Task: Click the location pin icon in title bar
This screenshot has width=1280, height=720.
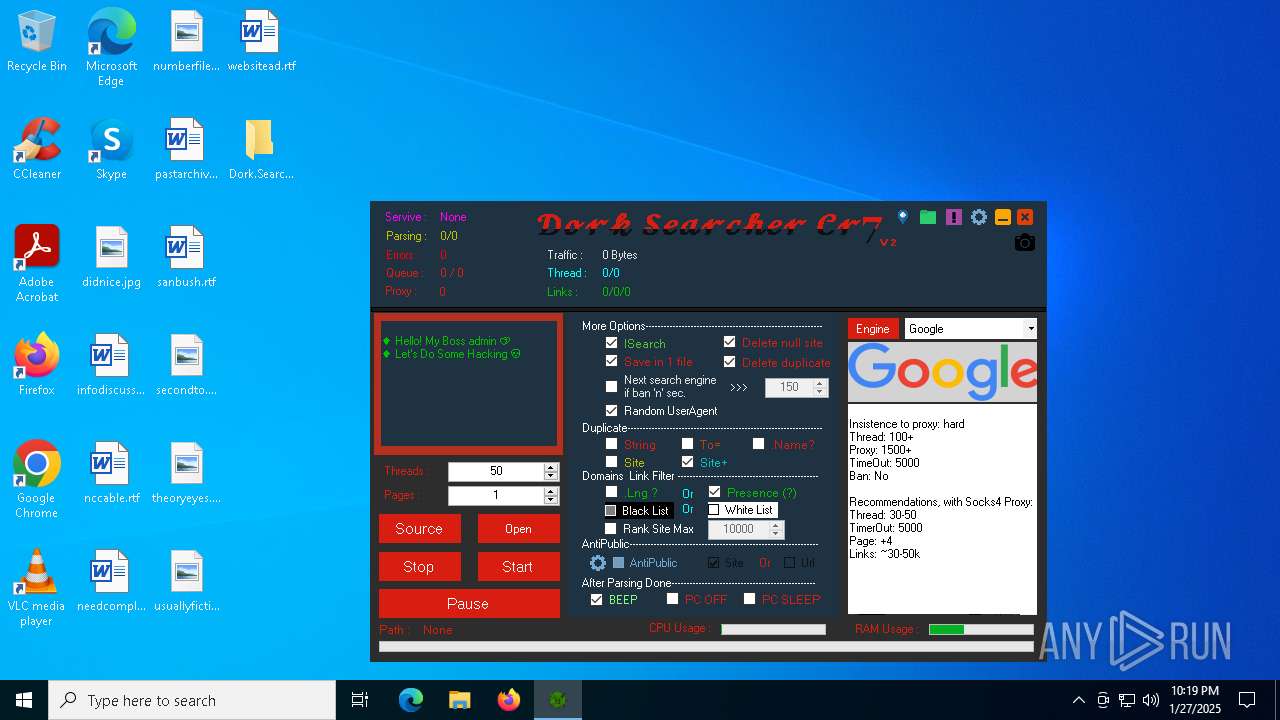Action: 903,217
